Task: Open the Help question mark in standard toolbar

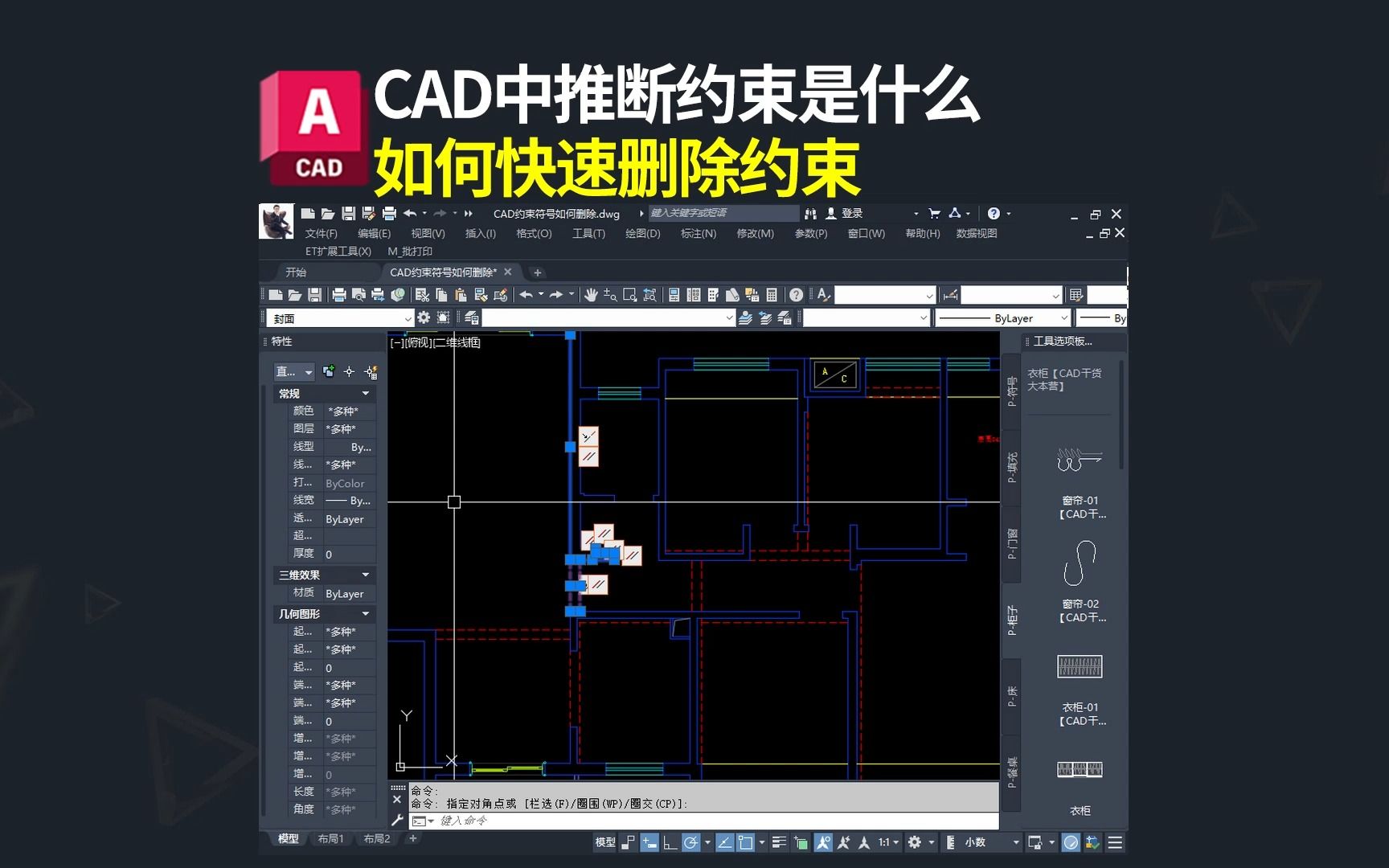Action: [x=796, y=296]
